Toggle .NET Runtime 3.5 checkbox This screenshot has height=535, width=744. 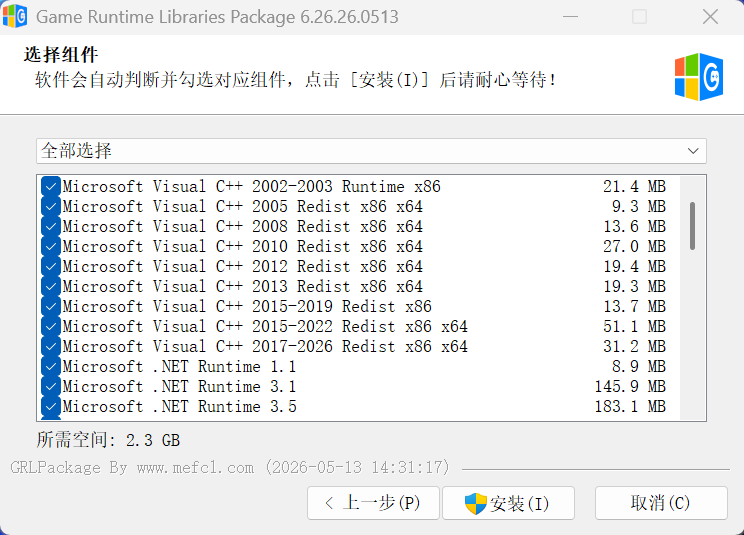pyautogui.click(x=51, y=406)
